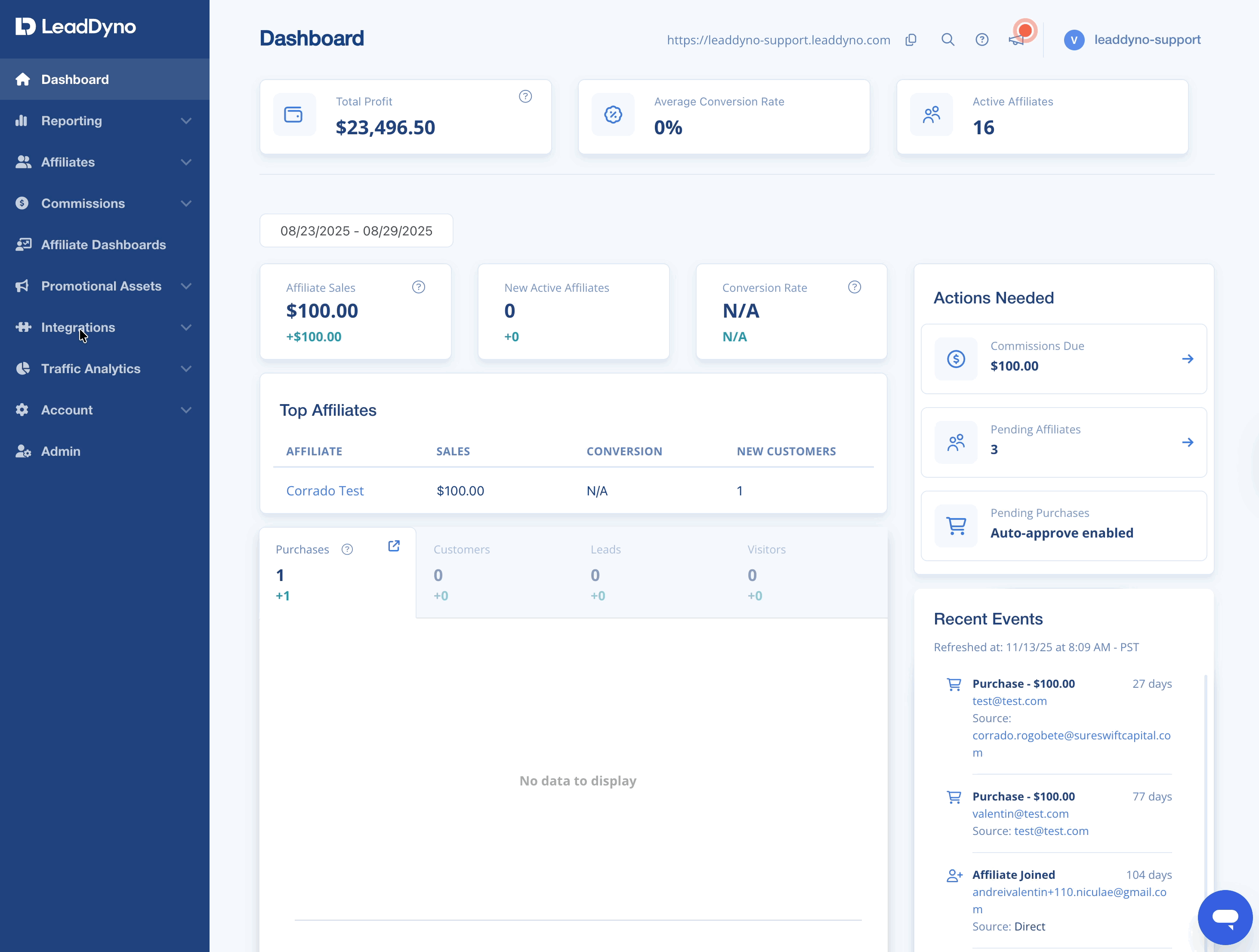
Task: Click the $23,496.50 total profit value
Action: tap(386, 127)
